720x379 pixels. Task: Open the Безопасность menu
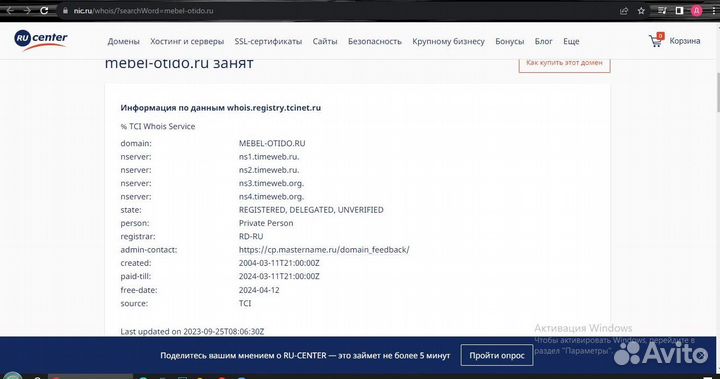(374, 41)
